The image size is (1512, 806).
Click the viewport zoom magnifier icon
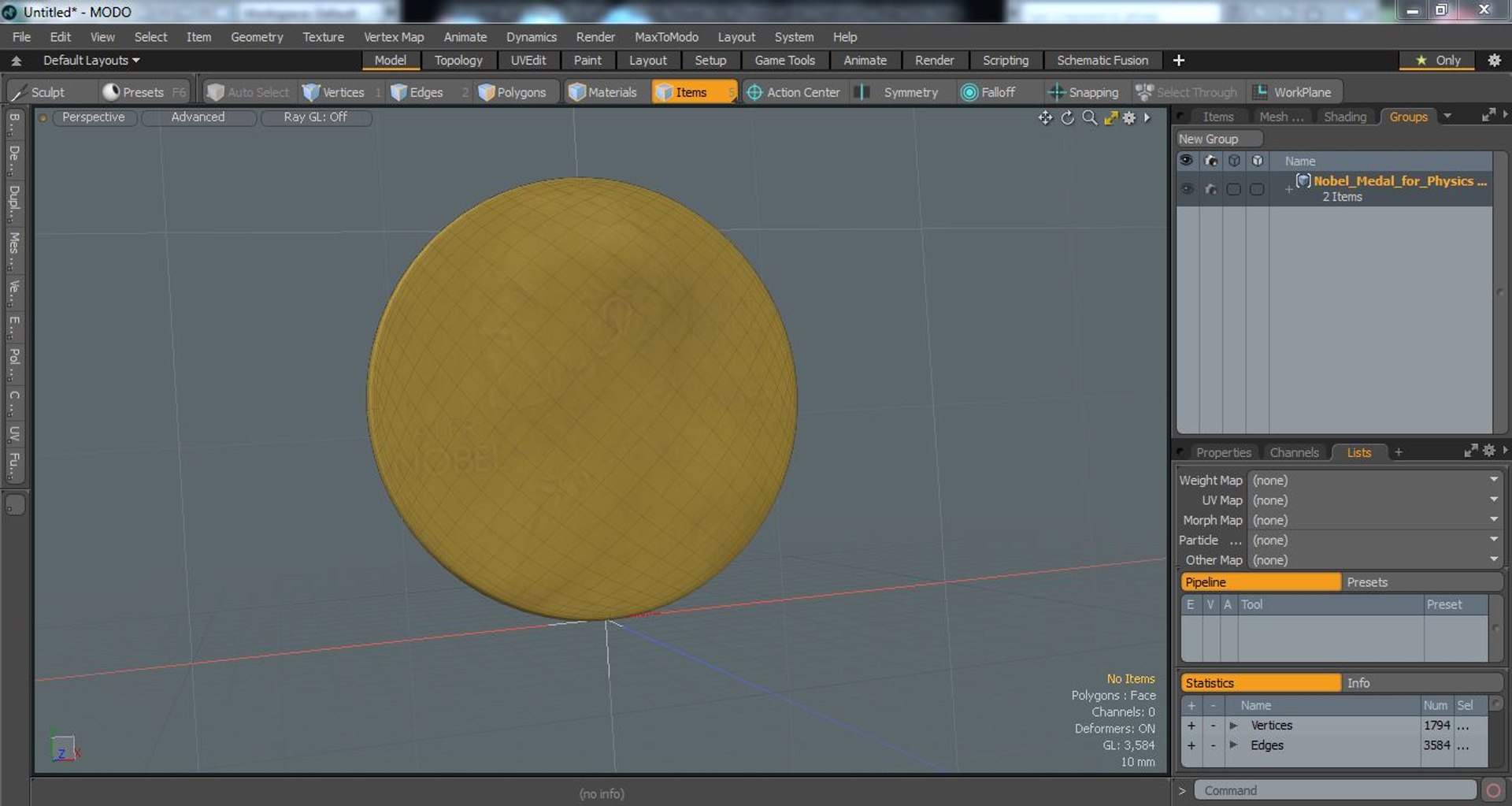point(1089,117)
